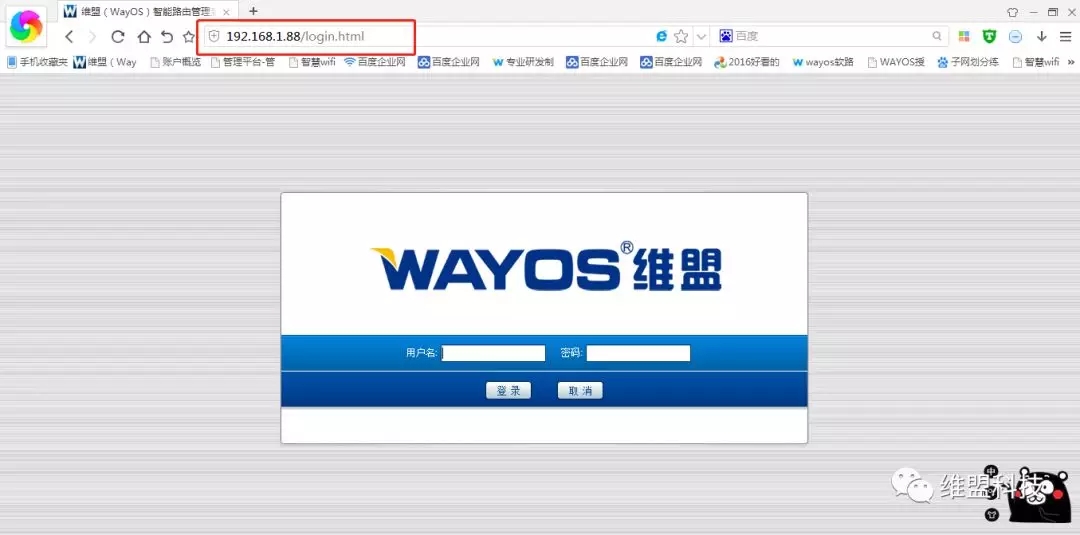Close the 维盟（WayOS）tab
This screenshot has width=1080, height=535.
tap(226, 12)
